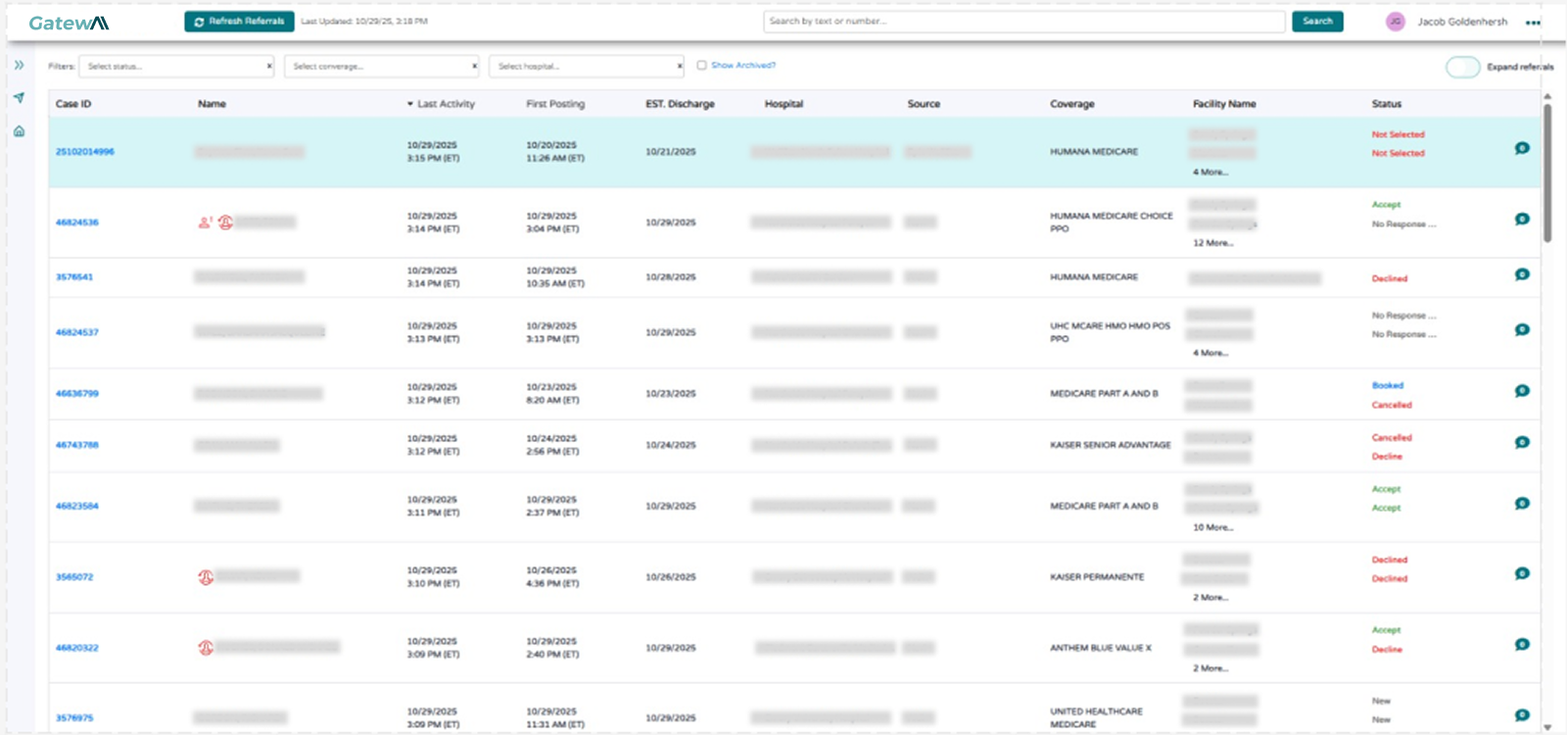Open chat bubble for case 3576541

coord(1522,274)
